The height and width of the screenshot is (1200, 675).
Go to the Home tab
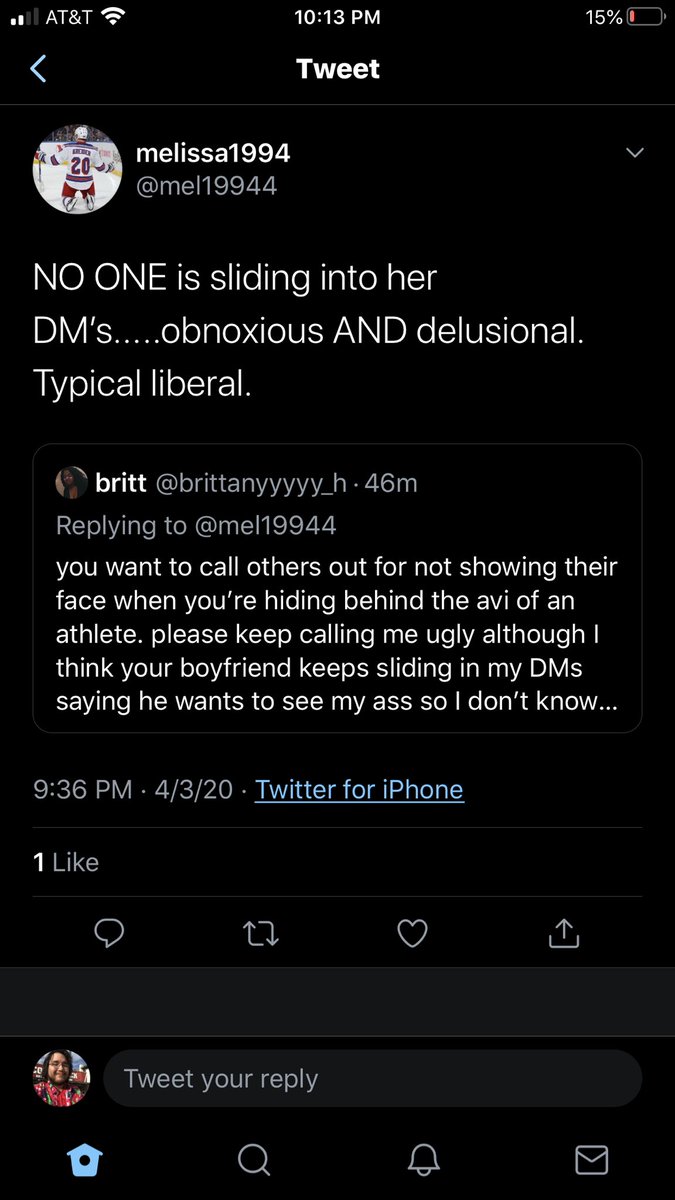coord(85,1159)
